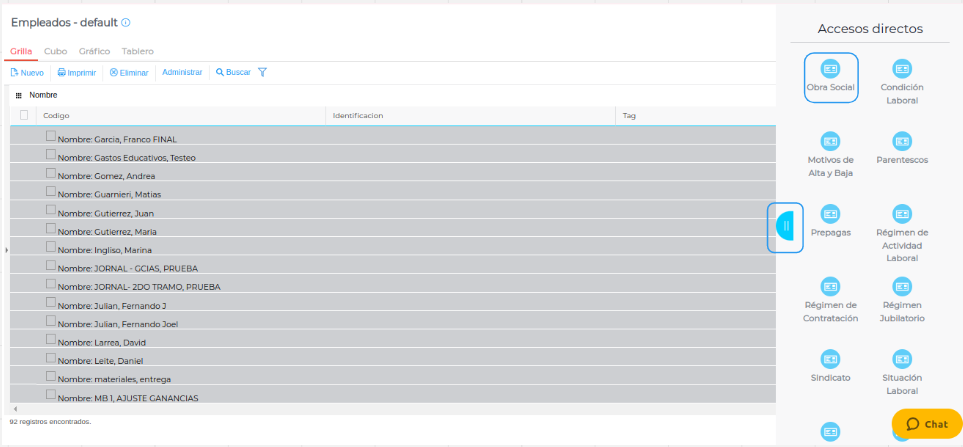Click the info icon beside Empleados title
This screenshot has height=447, width=963.
pyautogui.click(x=126, y=22)
